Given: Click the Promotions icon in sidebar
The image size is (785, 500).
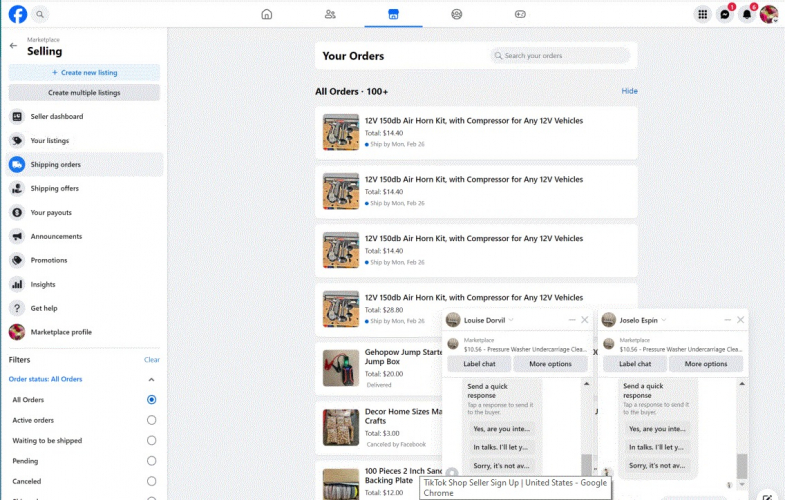Looking at the screenshot, I should 17,260.
